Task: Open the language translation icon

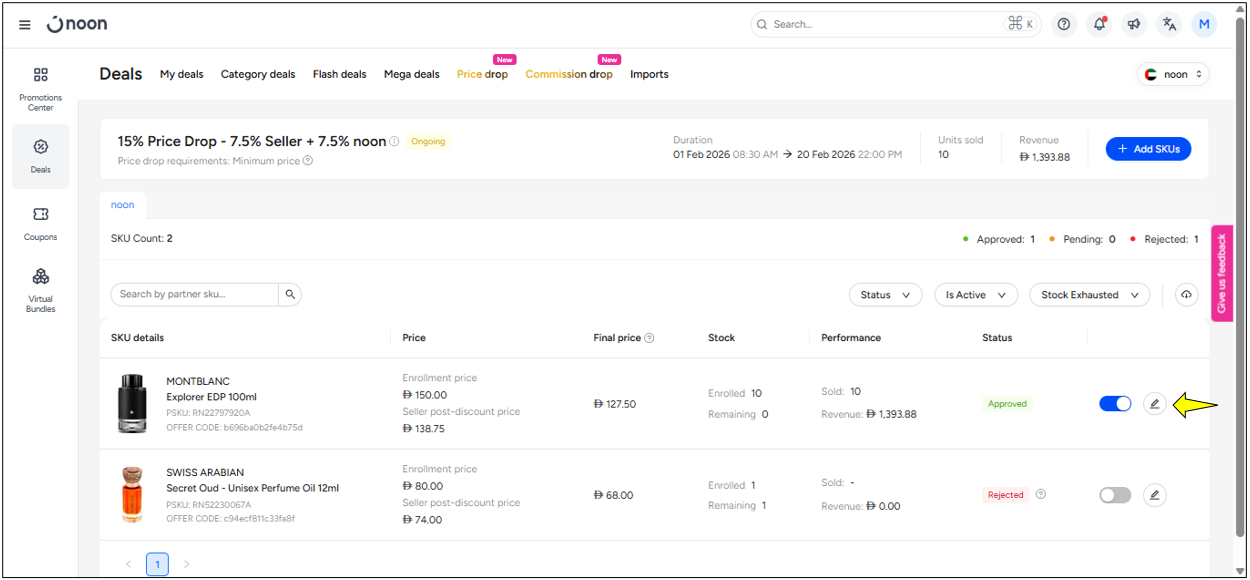Action: [1169, 24]
